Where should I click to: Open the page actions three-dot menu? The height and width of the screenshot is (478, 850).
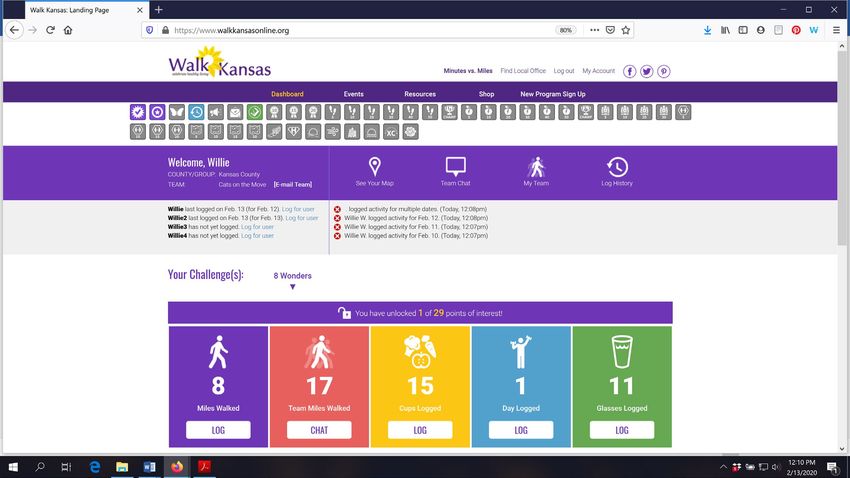[595, 30]
